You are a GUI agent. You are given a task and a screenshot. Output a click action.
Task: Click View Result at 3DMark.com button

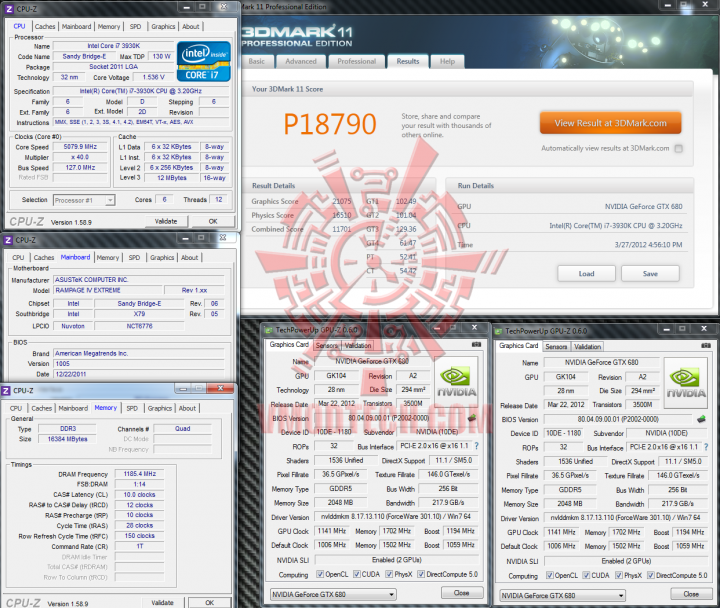(x=610, y=123)
